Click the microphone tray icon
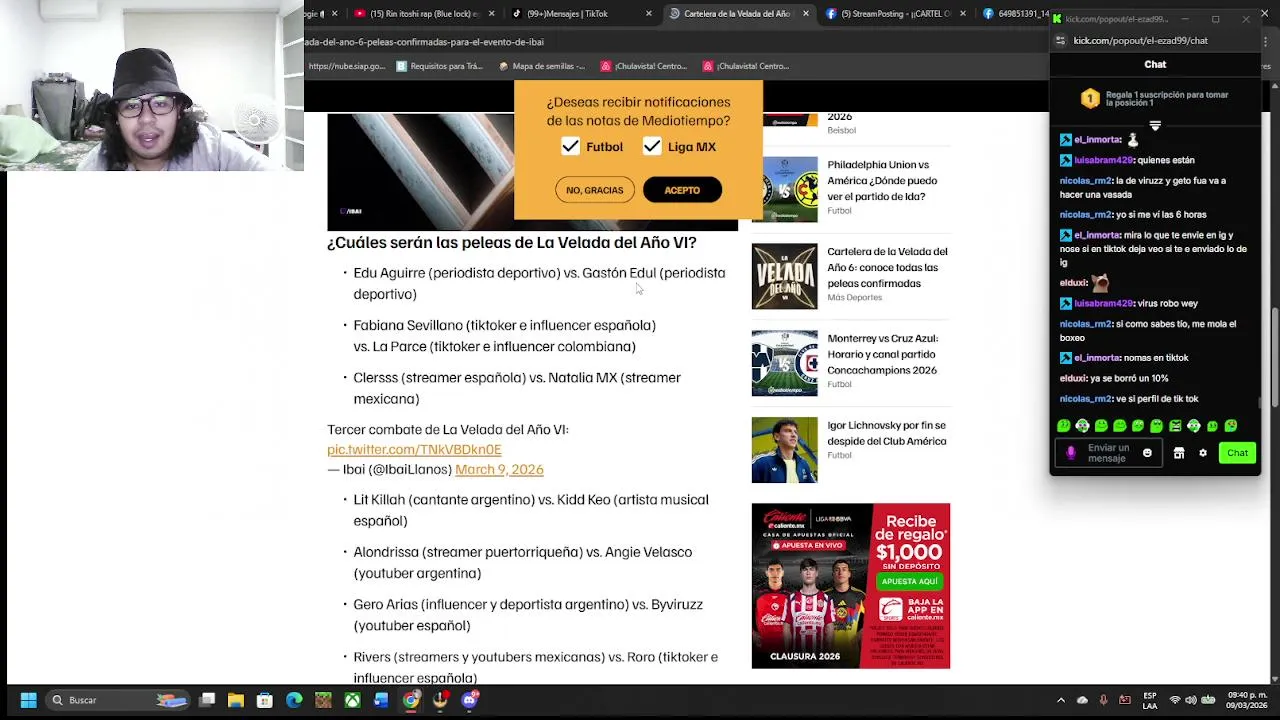 [x=1103, y=700]
